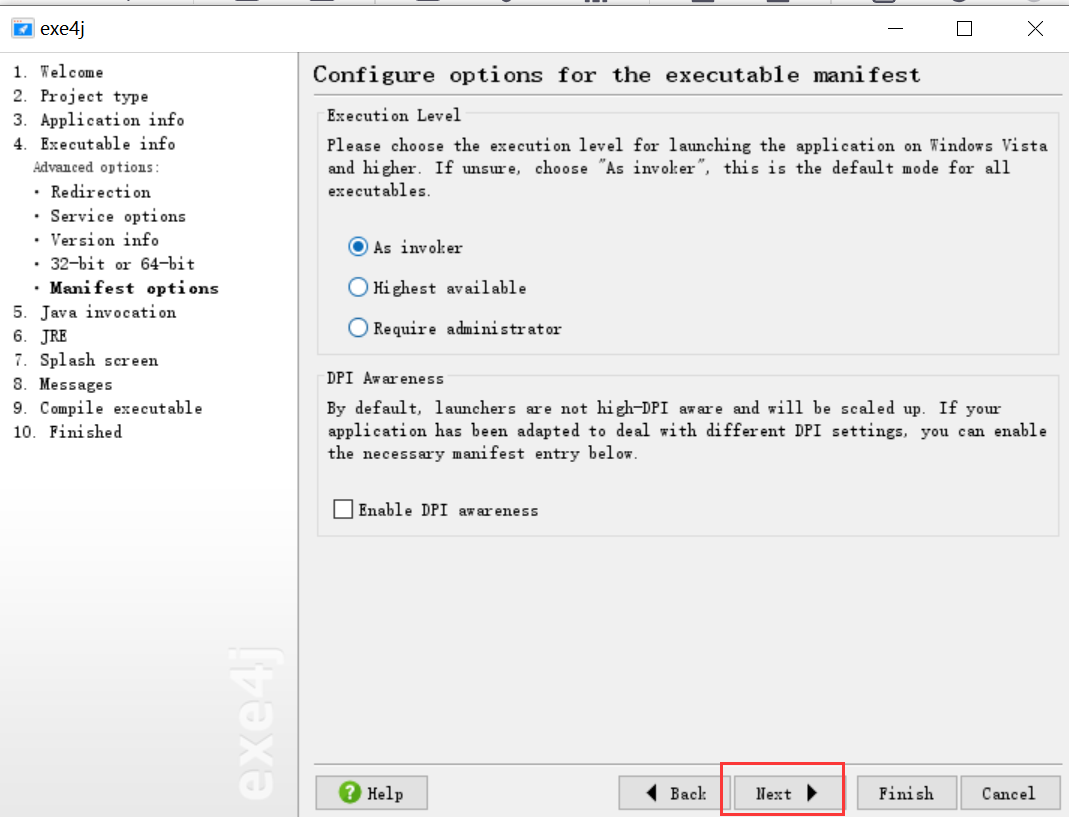
Task: Jump to the 'Java invocation' step
Action: point(107,312)
